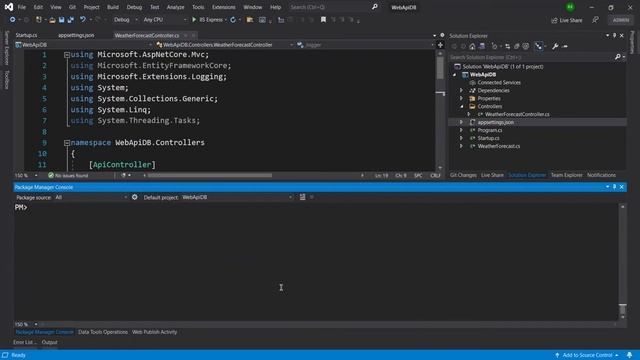Switch to the appsettings.json editor tab

[x=76, y=36]
